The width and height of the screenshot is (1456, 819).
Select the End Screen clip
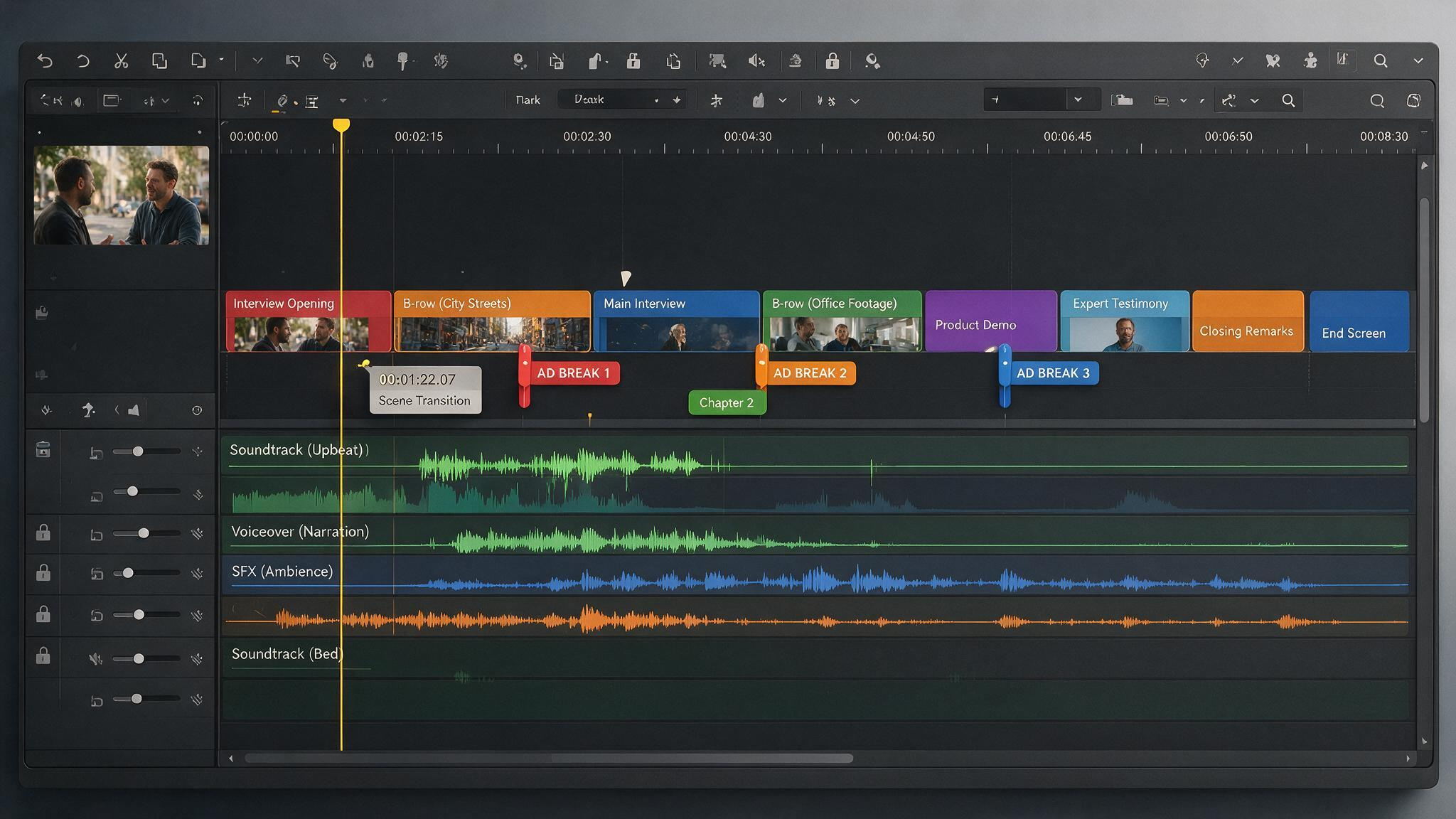[x=1359, y=321]
